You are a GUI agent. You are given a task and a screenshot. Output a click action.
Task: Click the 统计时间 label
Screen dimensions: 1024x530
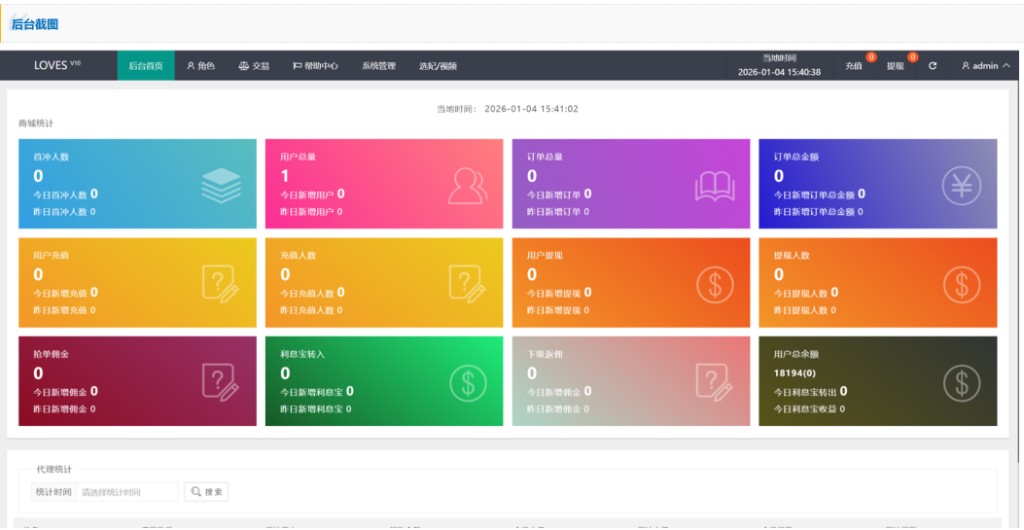point(54,491)
